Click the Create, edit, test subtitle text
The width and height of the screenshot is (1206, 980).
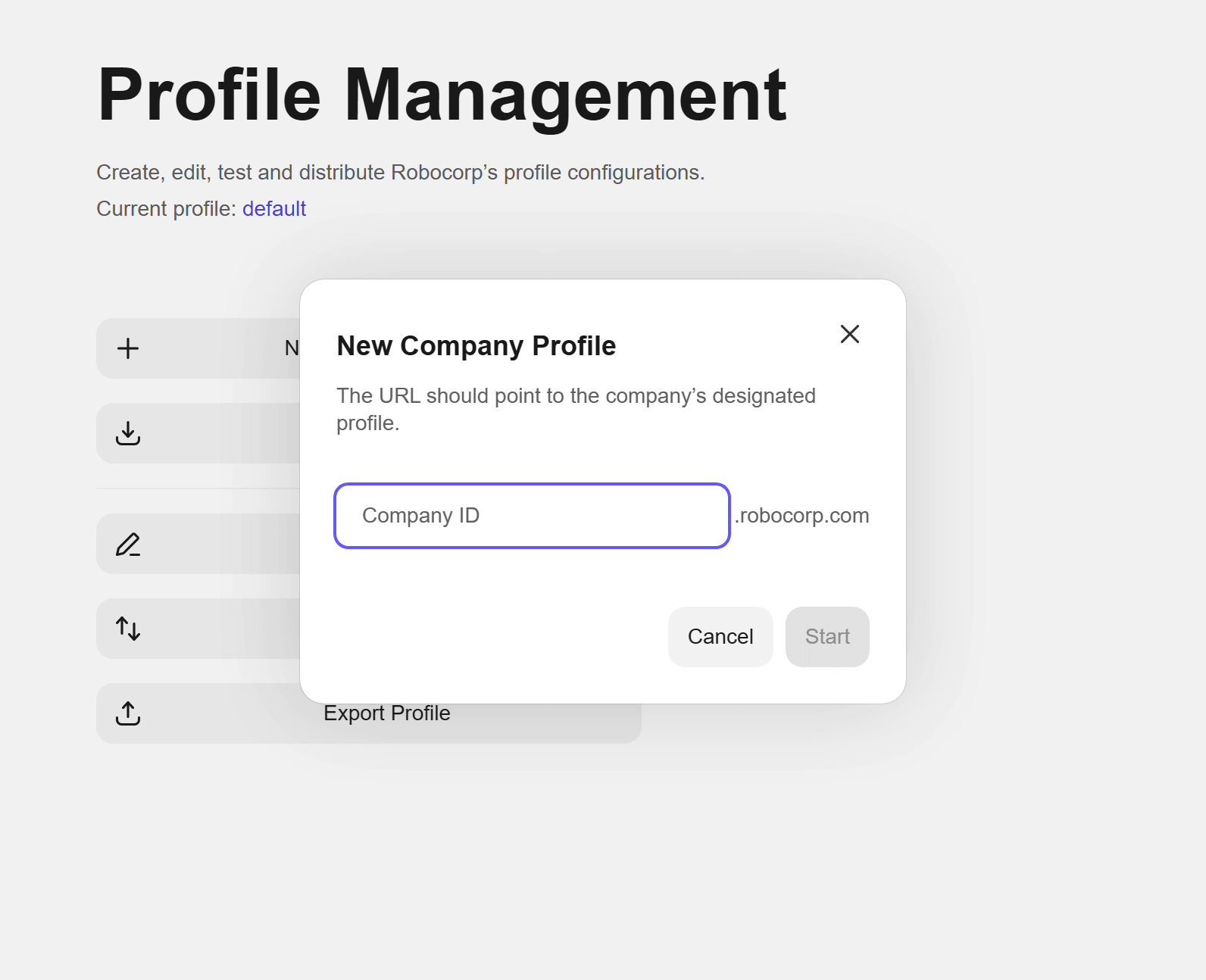401,173
